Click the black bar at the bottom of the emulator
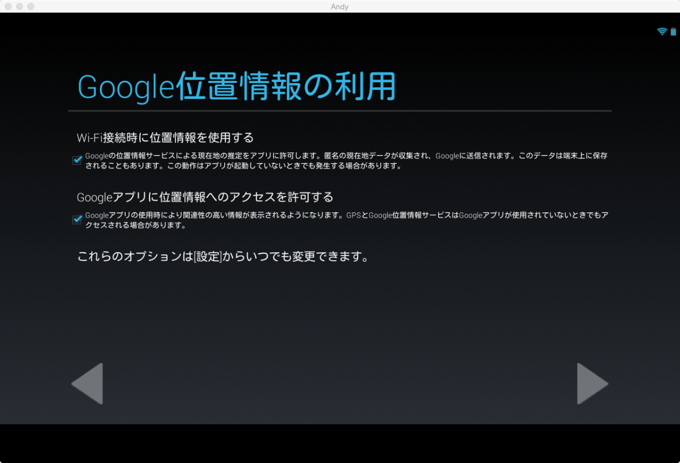This screenshot has height=463, width=680. pos(340,442)
